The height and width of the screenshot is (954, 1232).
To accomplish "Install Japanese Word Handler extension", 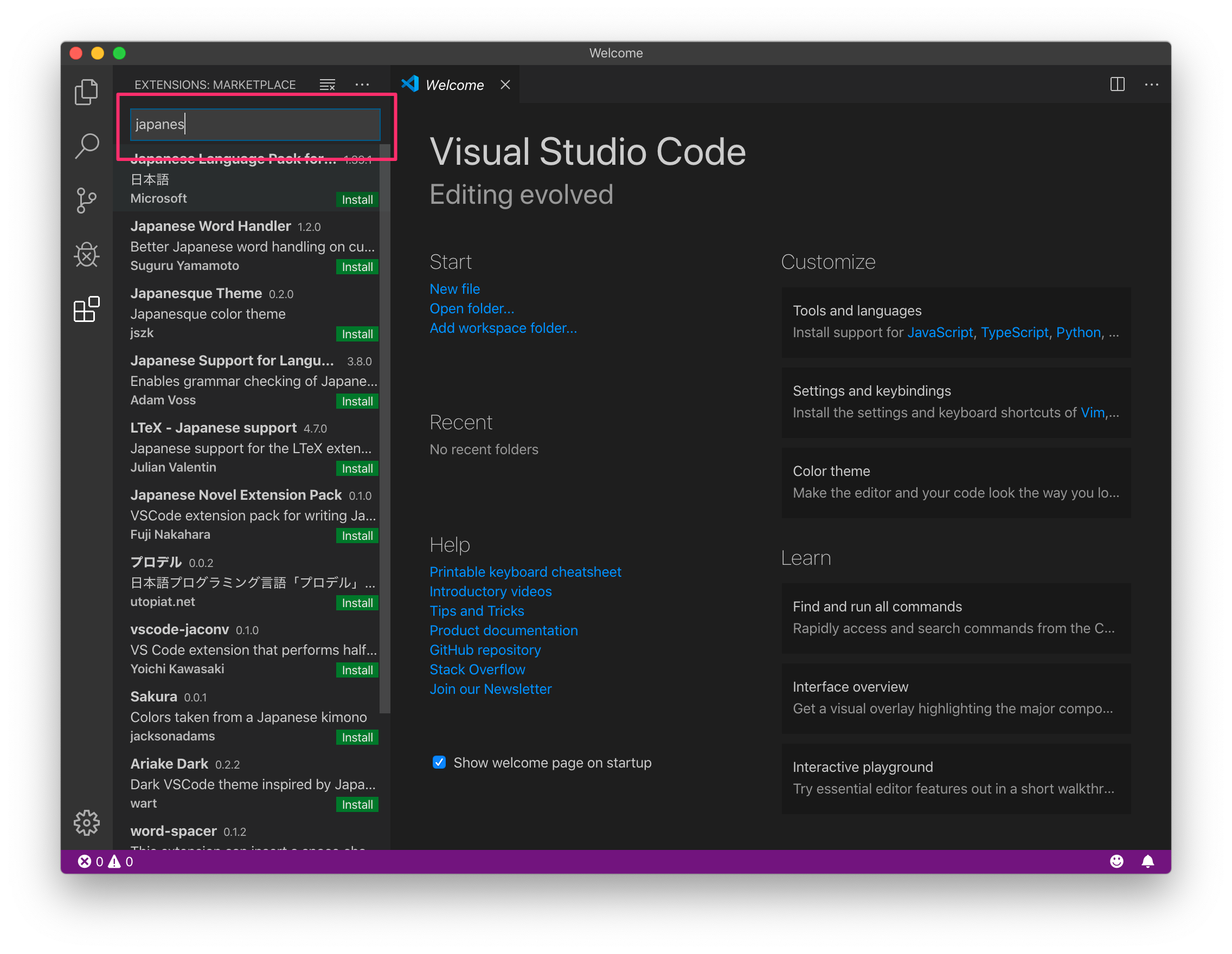I will (x=357, y=267).
